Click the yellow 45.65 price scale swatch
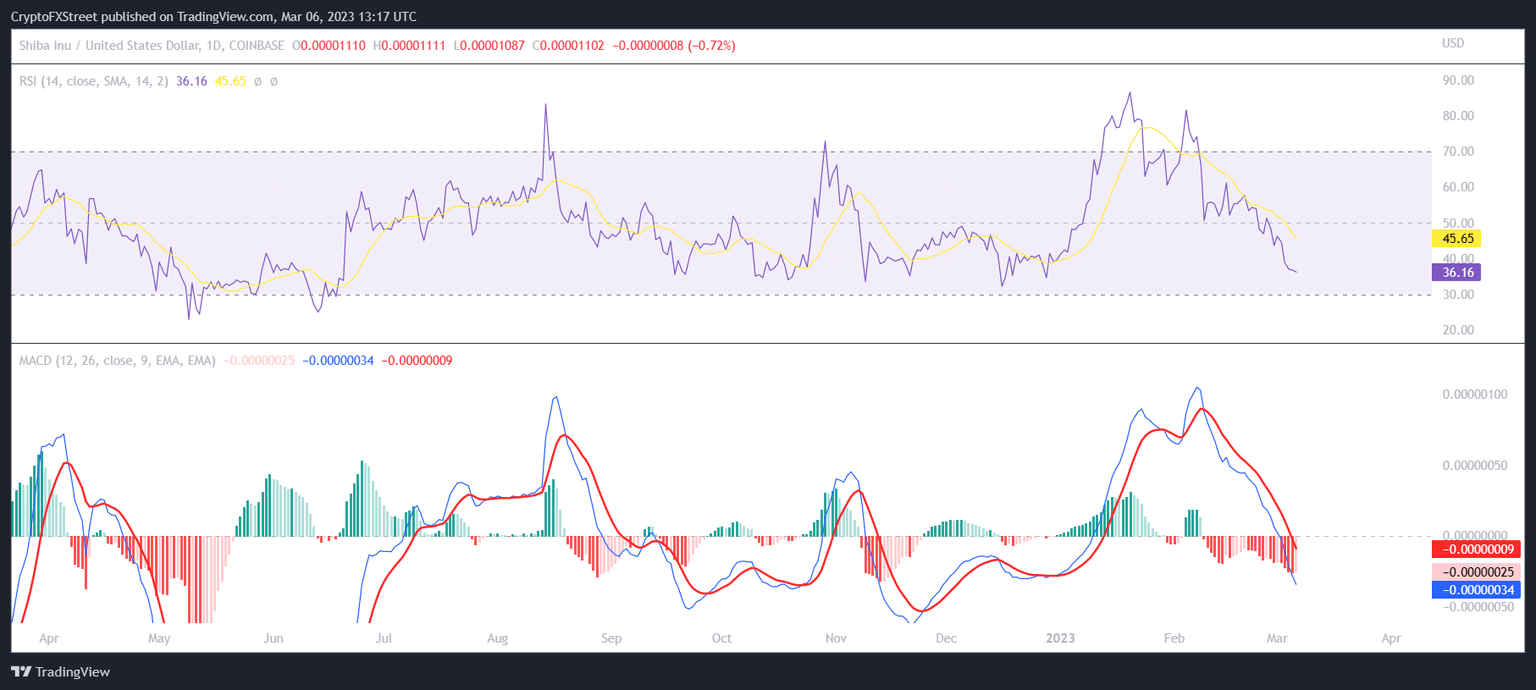Screen dimensions: 1536x690 pyautogui.click(x=1458, y=239)
